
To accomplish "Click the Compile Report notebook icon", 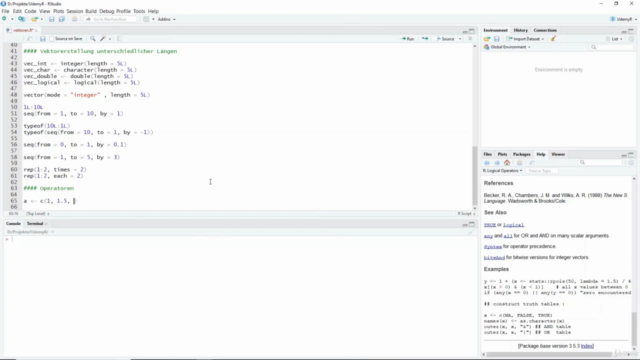I will pos(119,39).
